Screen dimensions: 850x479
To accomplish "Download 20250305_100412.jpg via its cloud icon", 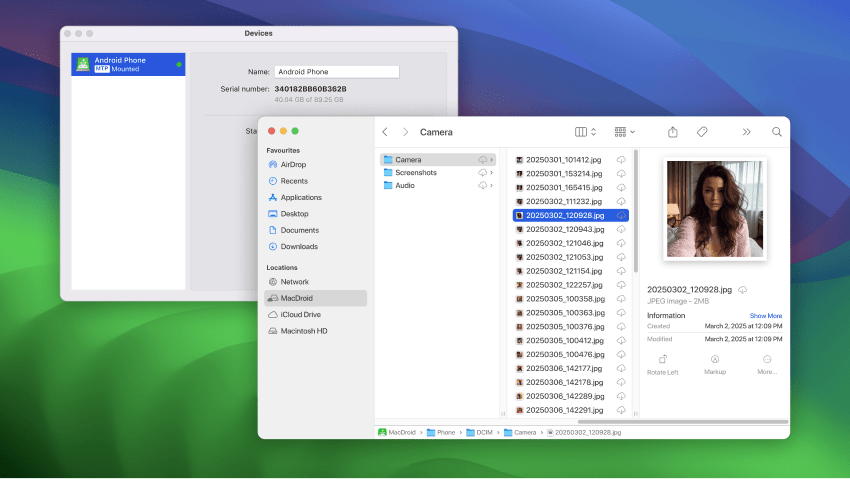I will pyautogui.click(x=621, y=341).
